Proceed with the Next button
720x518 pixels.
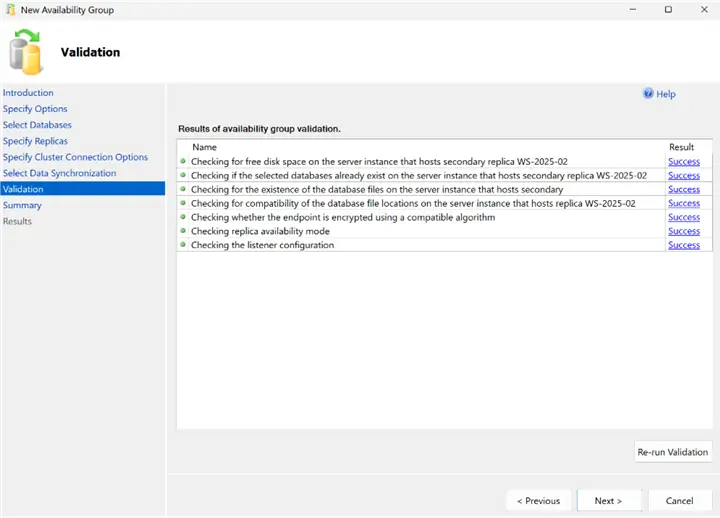coord(608,501)
